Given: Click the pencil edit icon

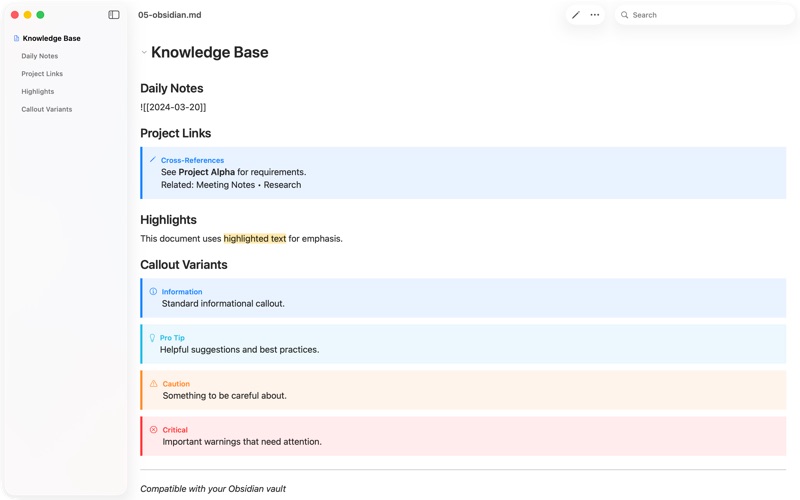Looking at the screenshot, I should coord(576,15).
